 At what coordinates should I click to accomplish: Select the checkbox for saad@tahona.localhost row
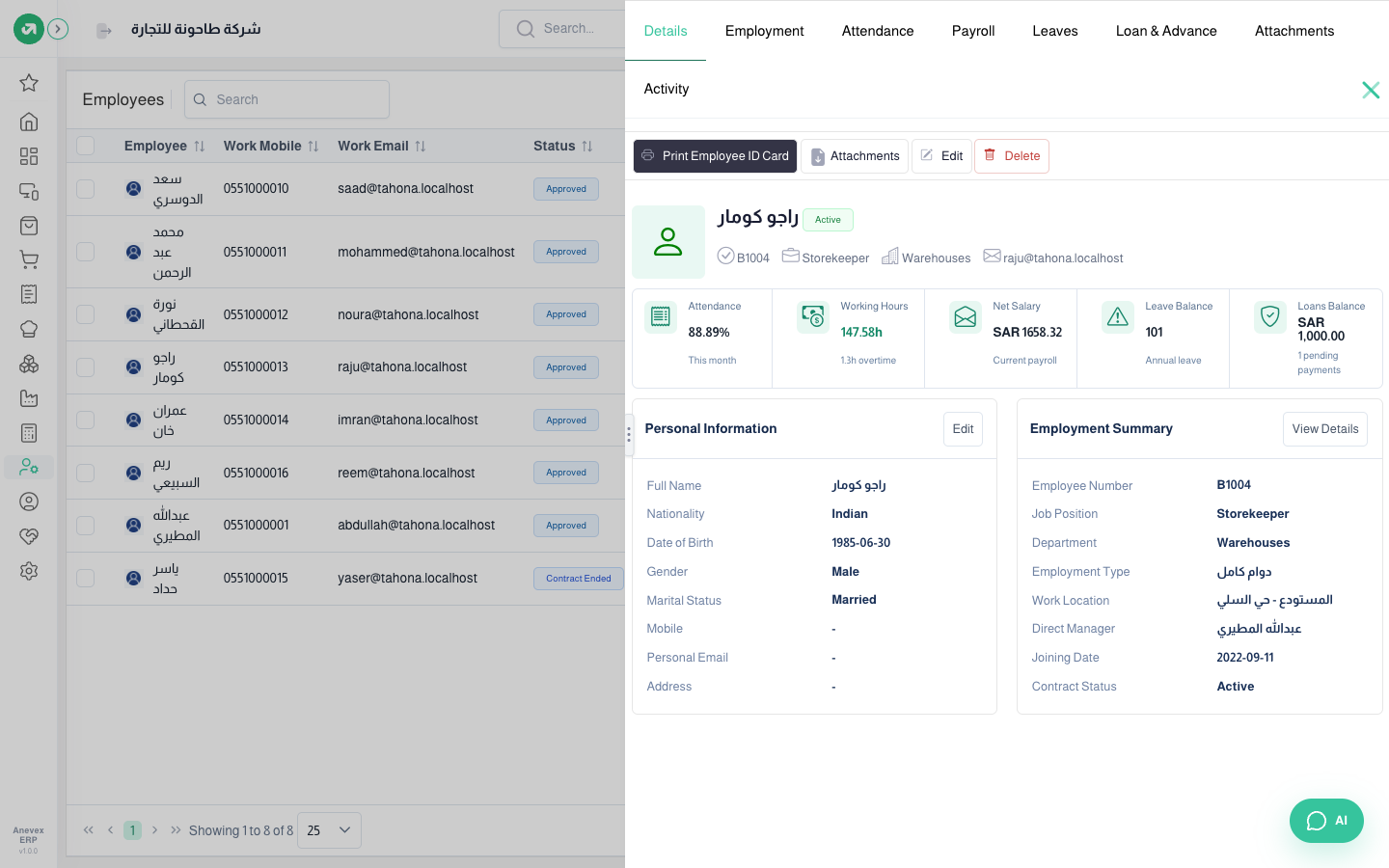pos(86,189)
